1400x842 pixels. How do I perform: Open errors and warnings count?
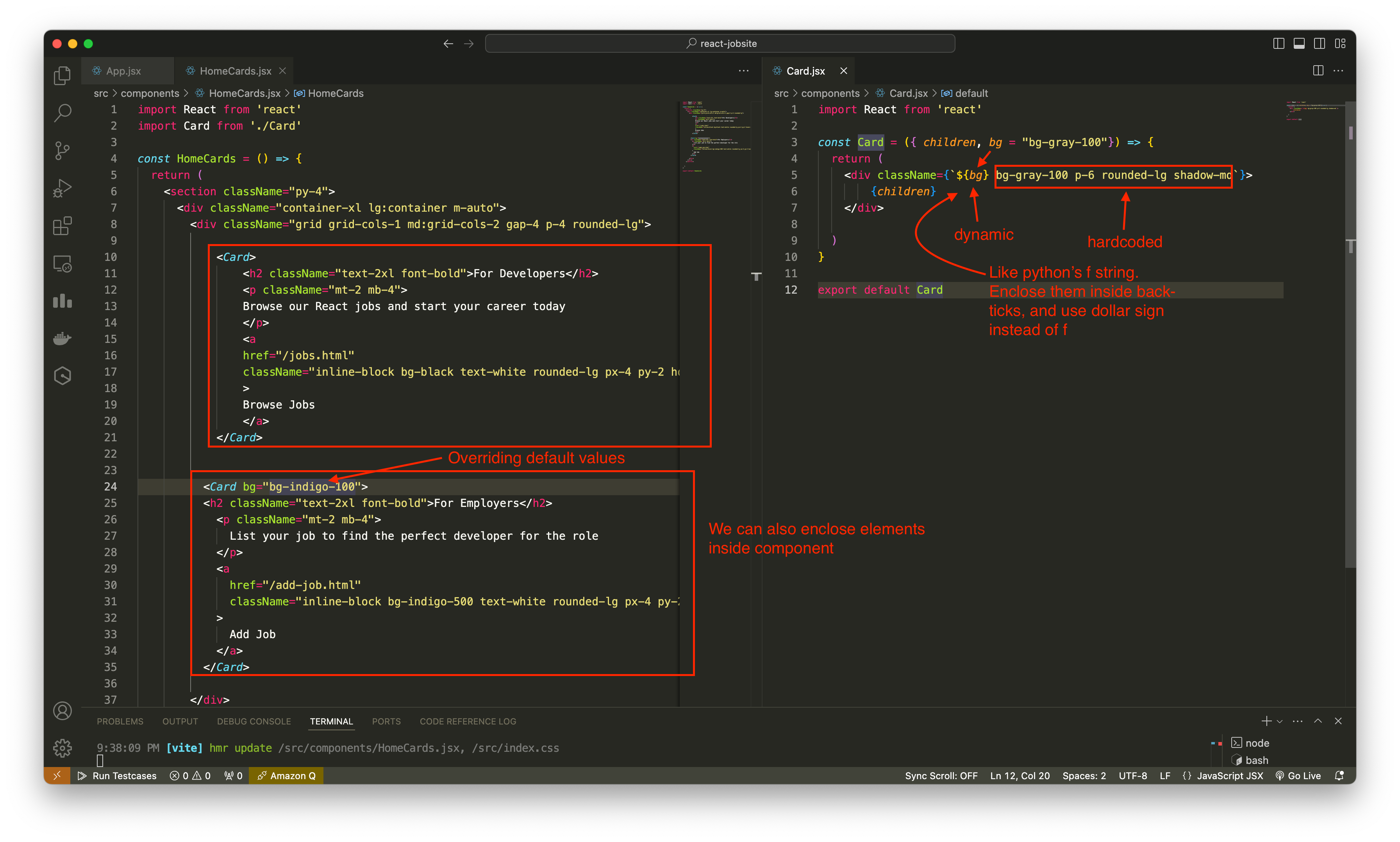point(190,776)
